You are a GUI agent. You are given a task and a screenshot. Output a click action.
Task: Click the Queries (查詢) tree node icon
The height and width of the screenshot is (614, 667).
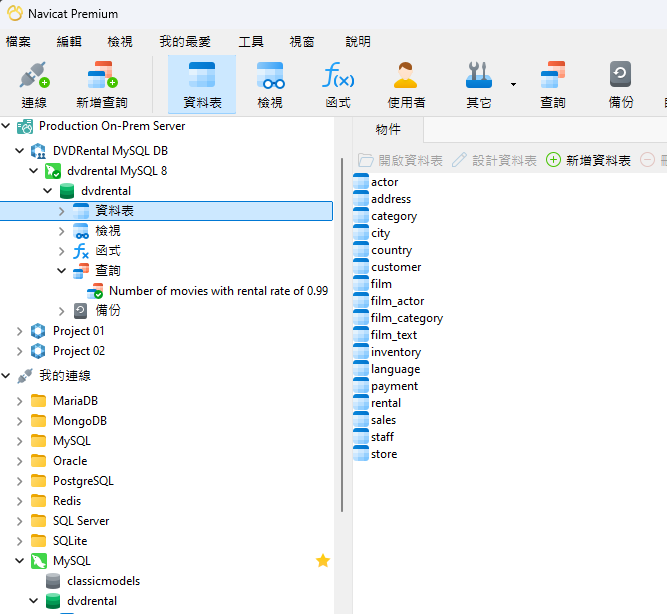tap(81, 271)
